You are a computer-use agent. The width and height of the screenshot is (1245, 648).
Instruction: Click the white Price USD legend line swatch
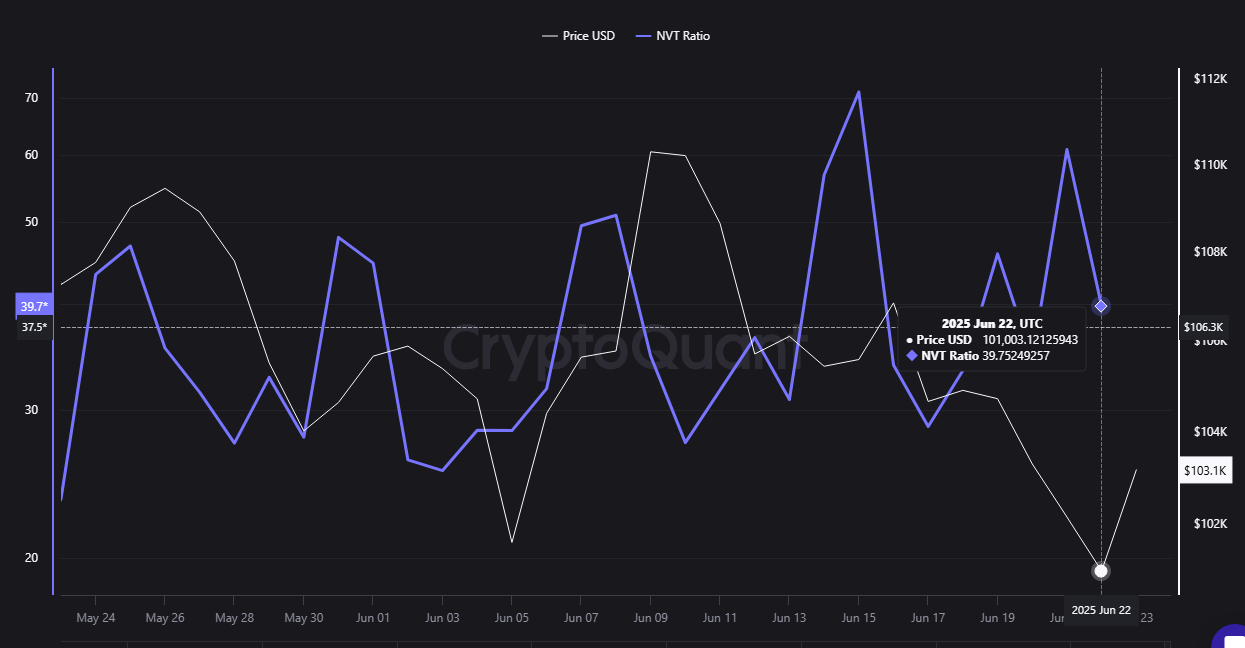coord(549,36)
